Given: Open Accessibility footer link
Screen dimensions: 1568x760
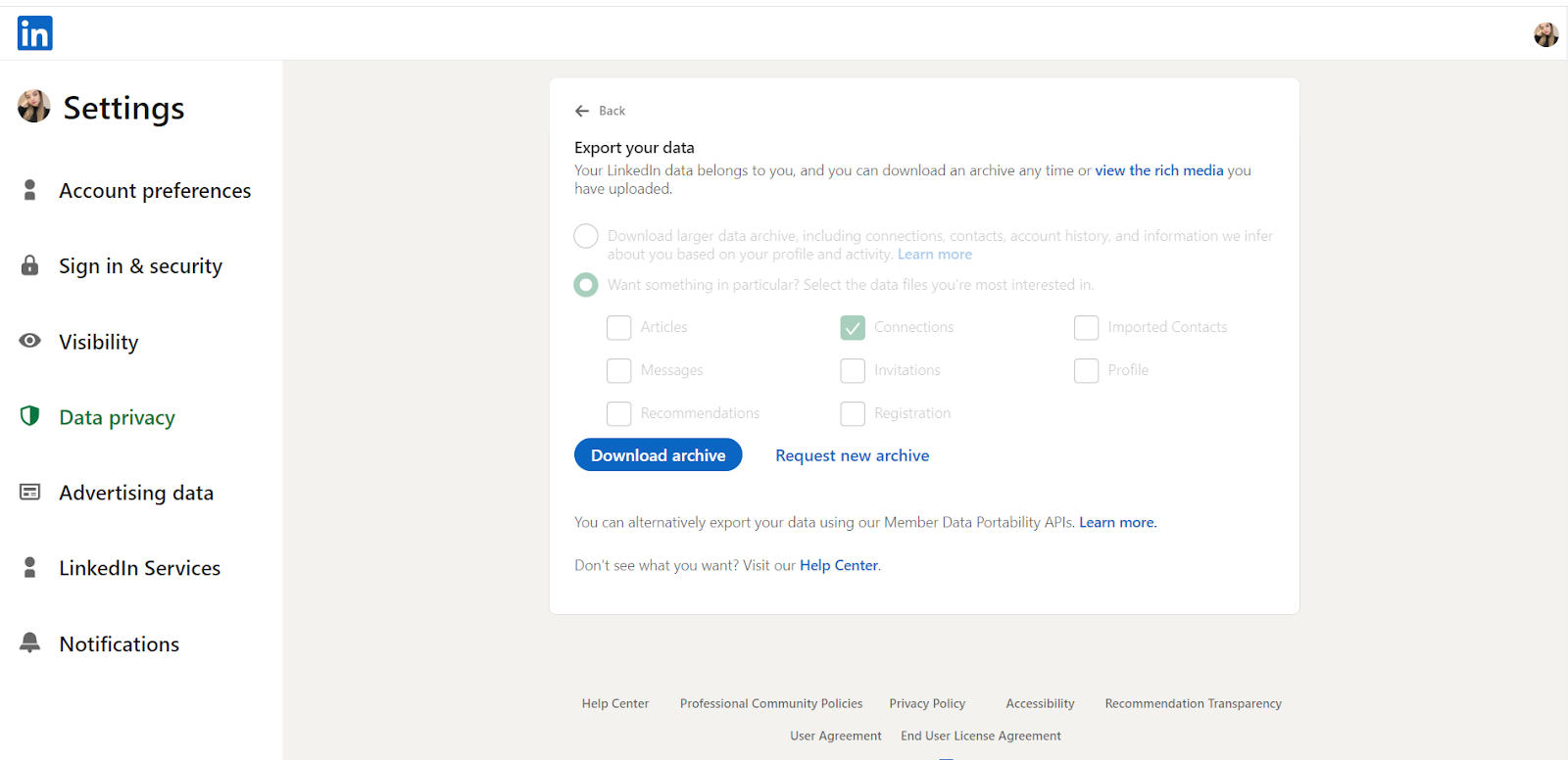Looking at the screenshot, I should (1040, 703).
